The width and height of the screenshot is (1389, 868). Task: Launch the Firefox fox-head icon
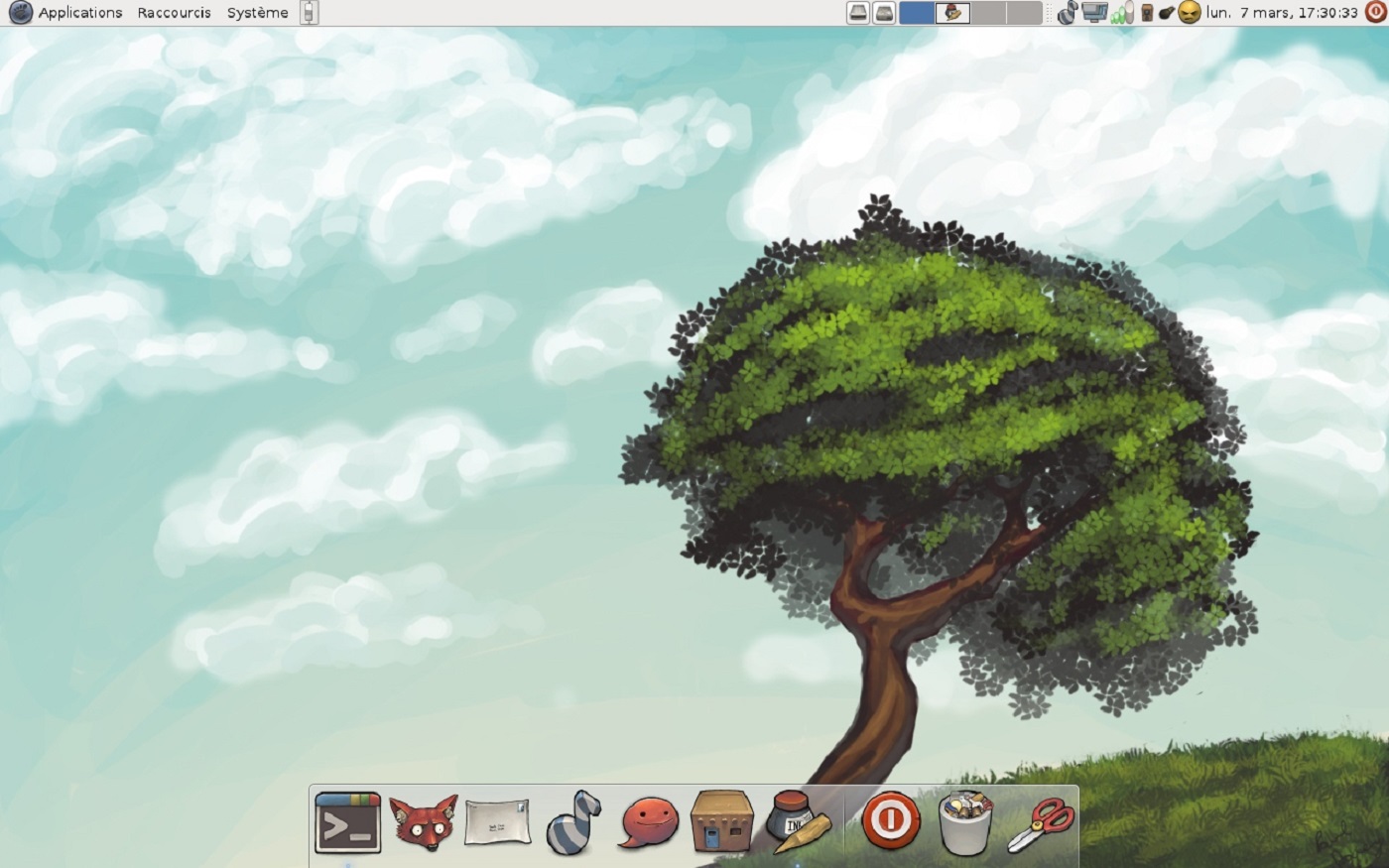pyautogui.click(x=422, y=822)
